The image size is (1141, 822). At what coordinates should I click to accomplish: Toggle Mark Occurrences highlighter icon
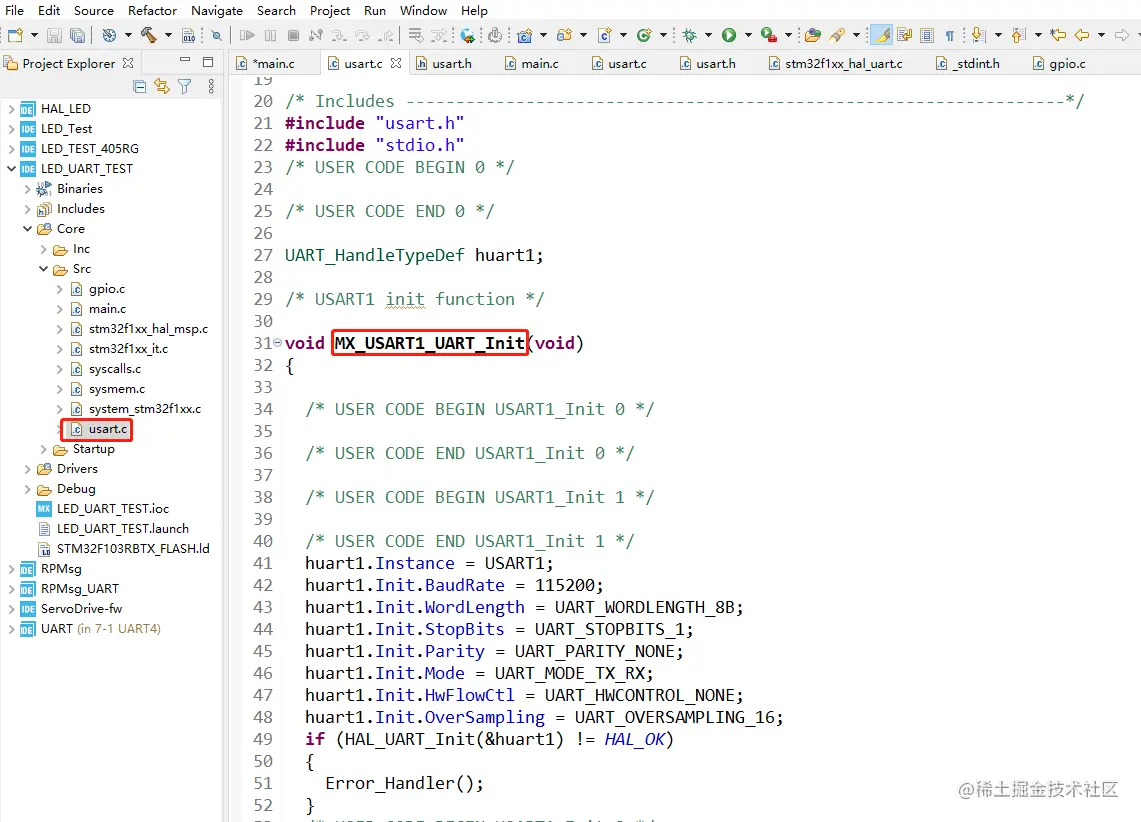881,35
